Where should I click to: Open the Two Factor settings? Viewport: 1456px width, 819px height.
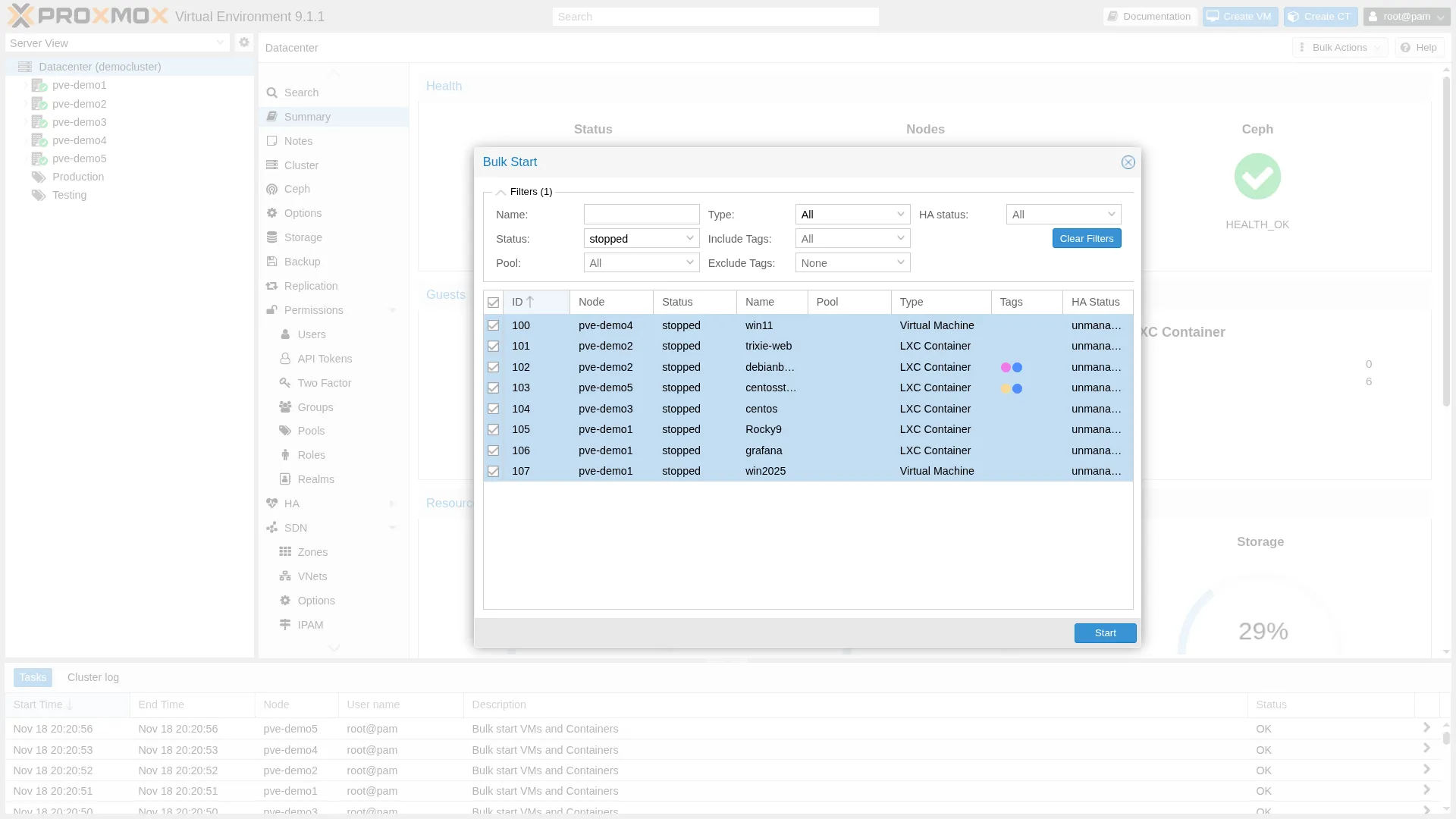pos(324,382)
